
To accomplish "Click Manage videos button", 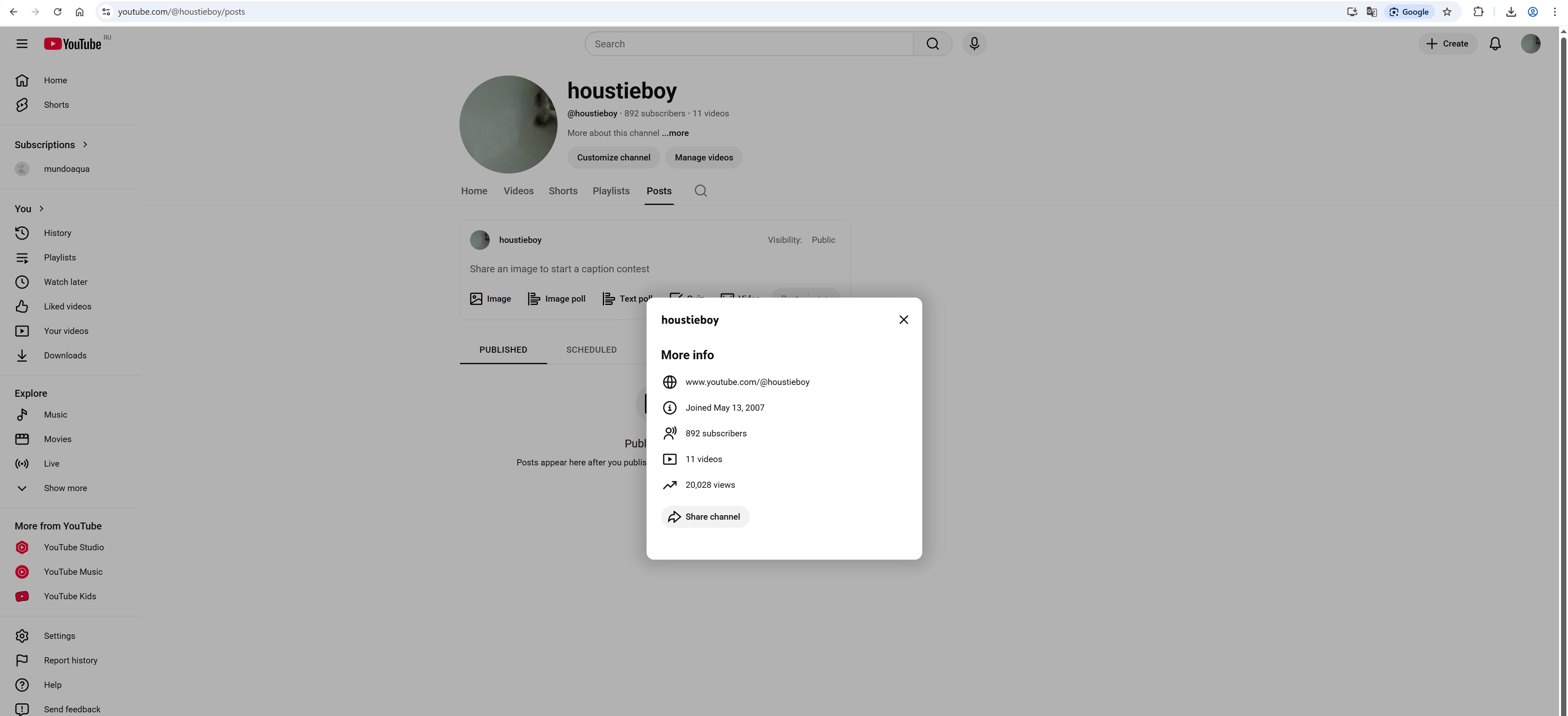I will pos(704,158).
